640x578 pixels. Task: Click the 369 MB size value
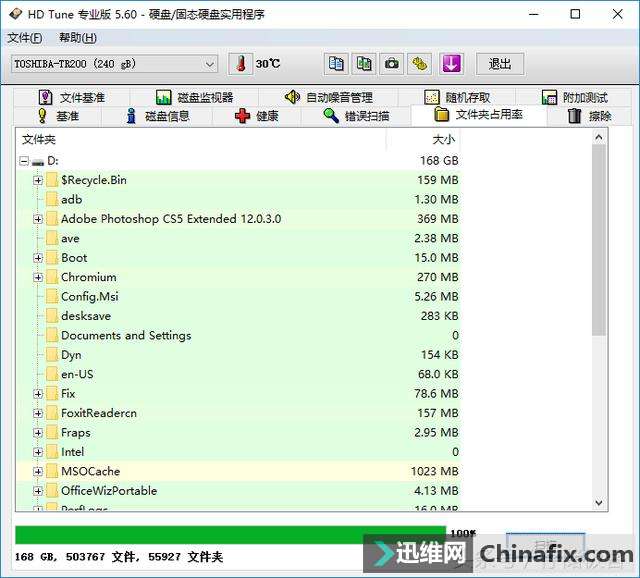pos(438,219)
